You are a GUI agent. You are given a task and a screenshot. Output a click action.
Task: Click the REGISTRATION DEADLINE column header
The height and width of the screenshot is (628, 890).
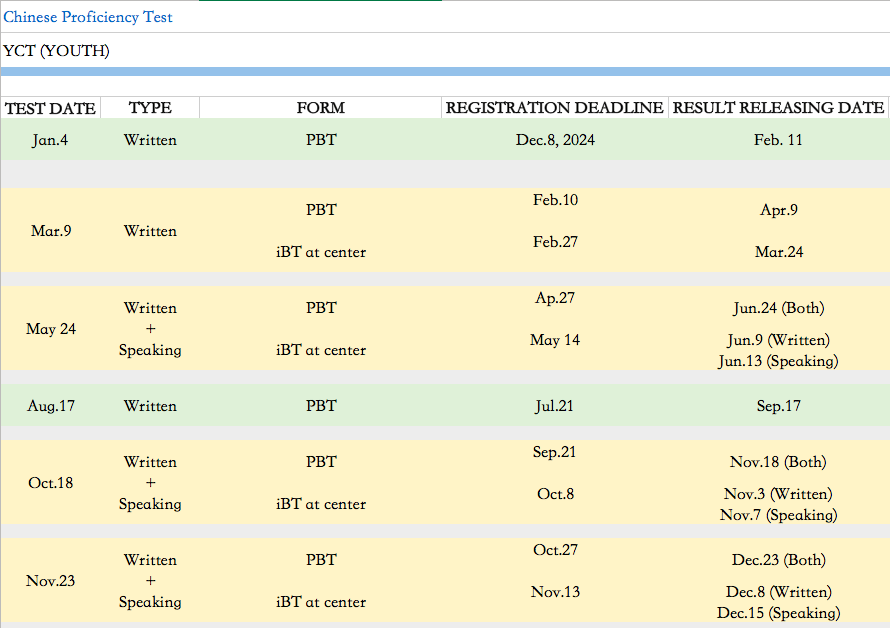tap(555, 108)
